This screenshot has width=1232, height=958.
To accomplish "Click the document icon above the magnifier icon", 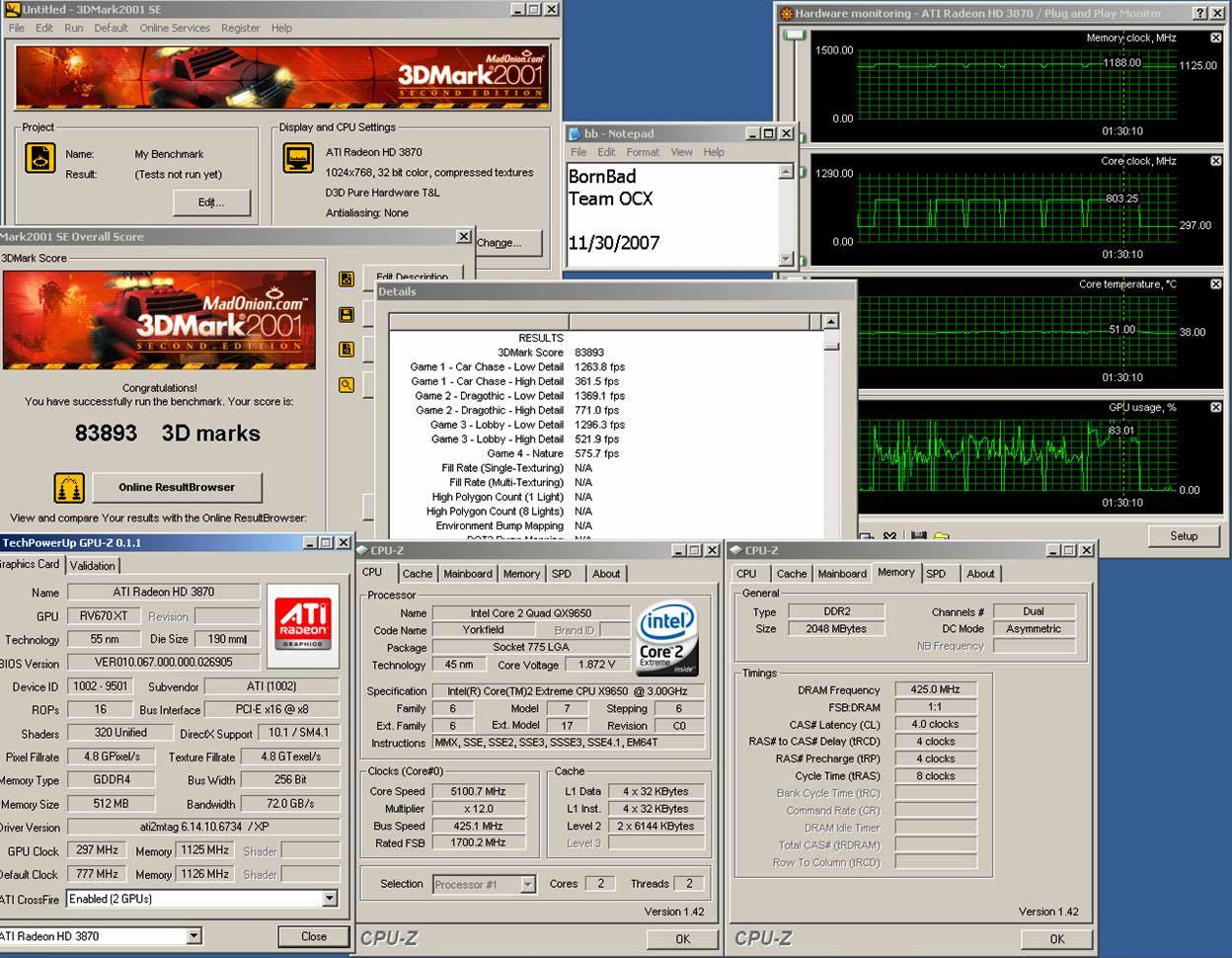I will (x=346, y=350).
